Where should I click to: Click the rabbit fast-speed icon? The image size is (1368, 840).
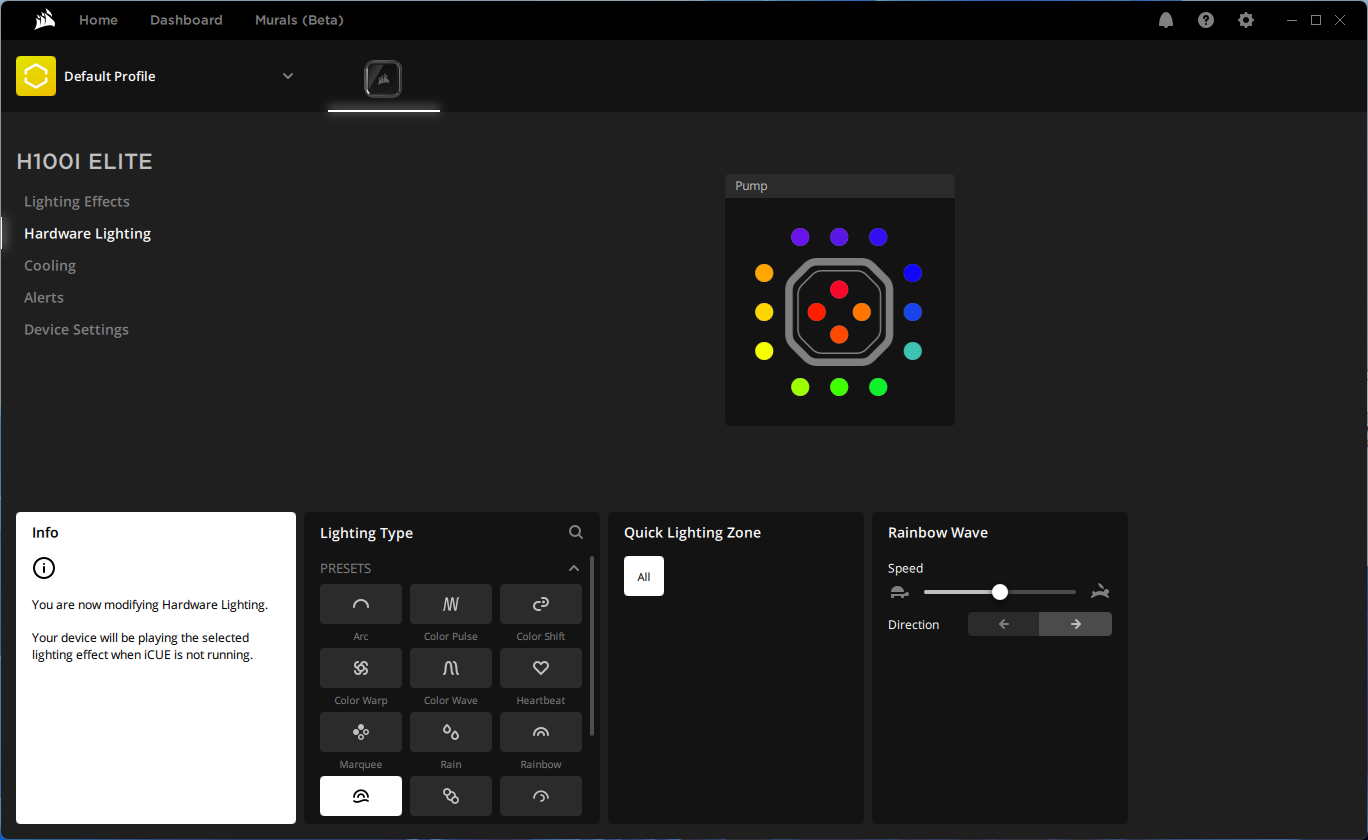point(1101,592)
